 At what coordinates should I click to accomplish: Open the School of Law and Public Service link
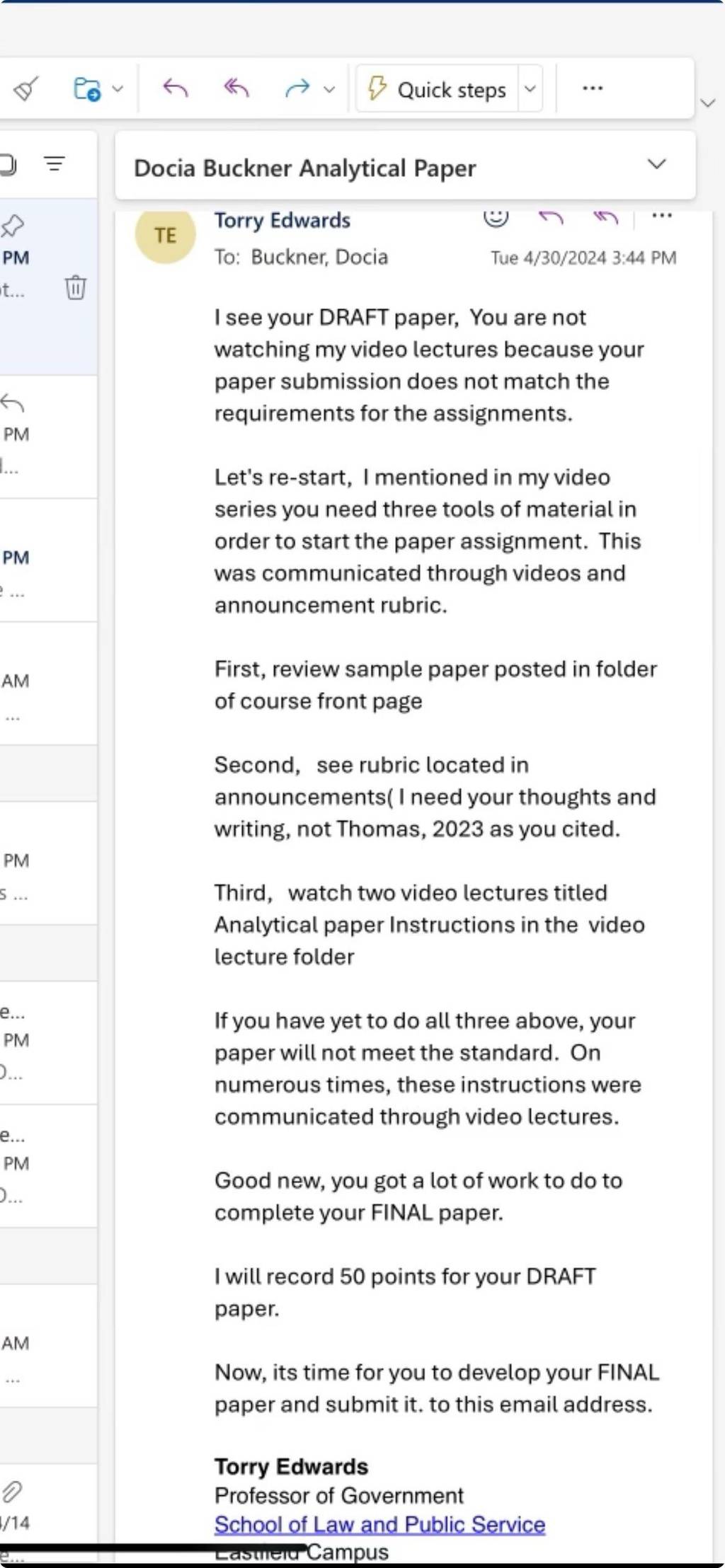pyautogui.click(x=379, y=1524)
